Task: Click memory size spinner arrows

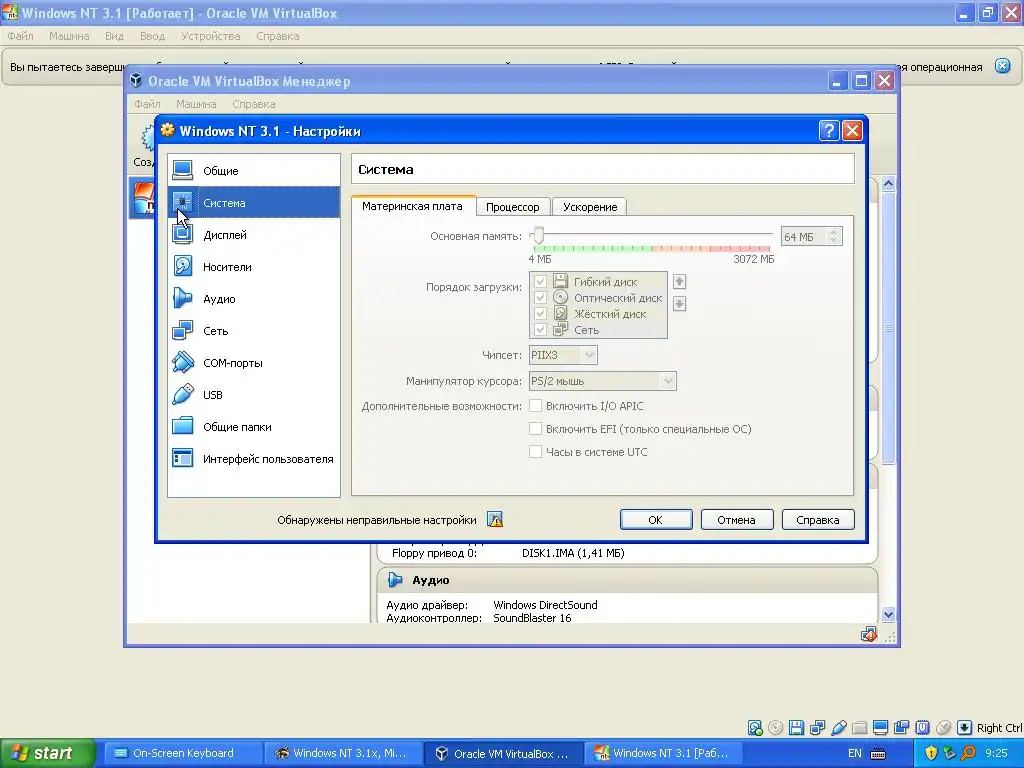Action: (833, 236)
